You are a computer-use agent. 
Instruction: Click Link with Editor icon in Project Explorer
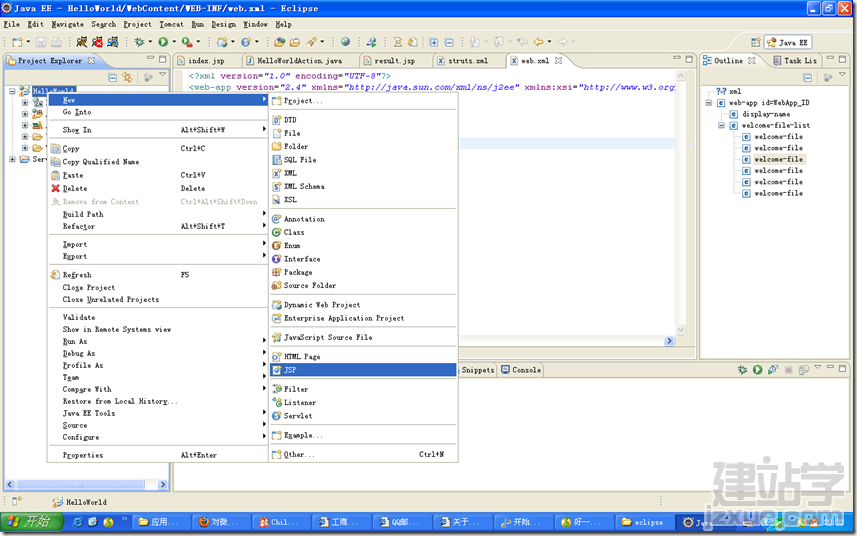(127, 78)
